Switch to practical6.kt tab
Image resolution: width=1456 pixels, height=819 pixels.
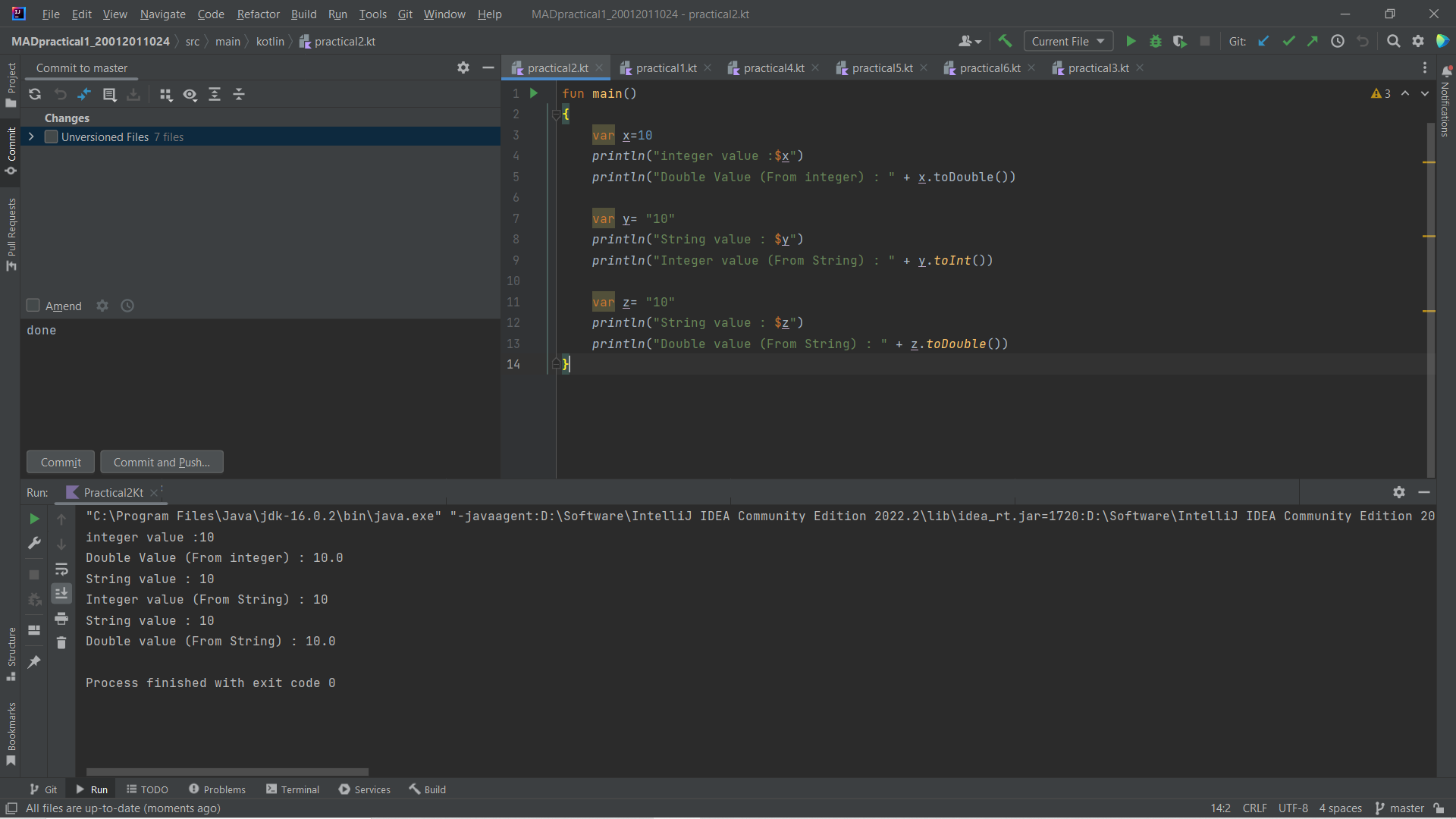[x=990, y=67]
